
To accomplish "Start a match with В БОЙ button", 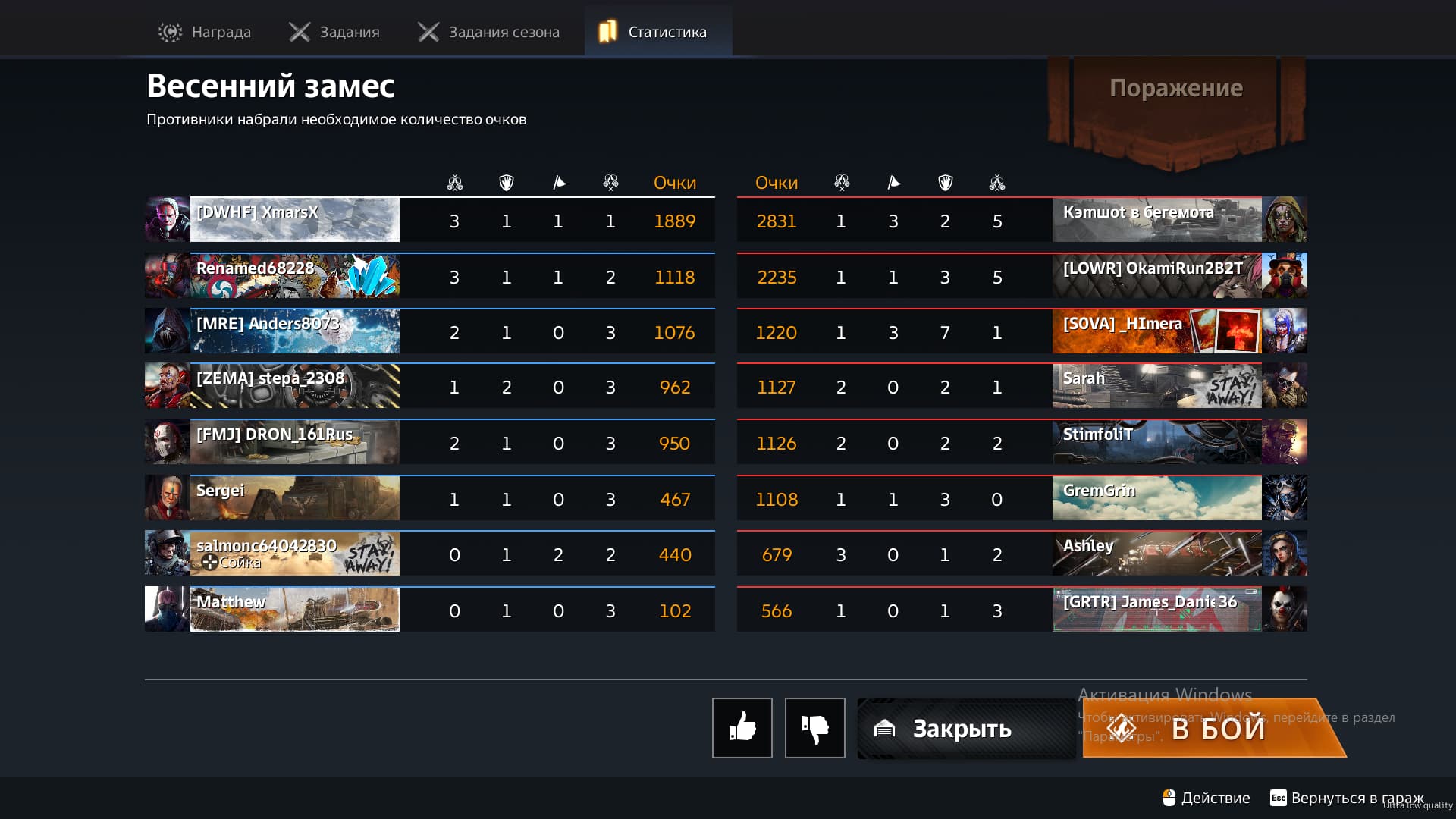I will point(1214,728).
